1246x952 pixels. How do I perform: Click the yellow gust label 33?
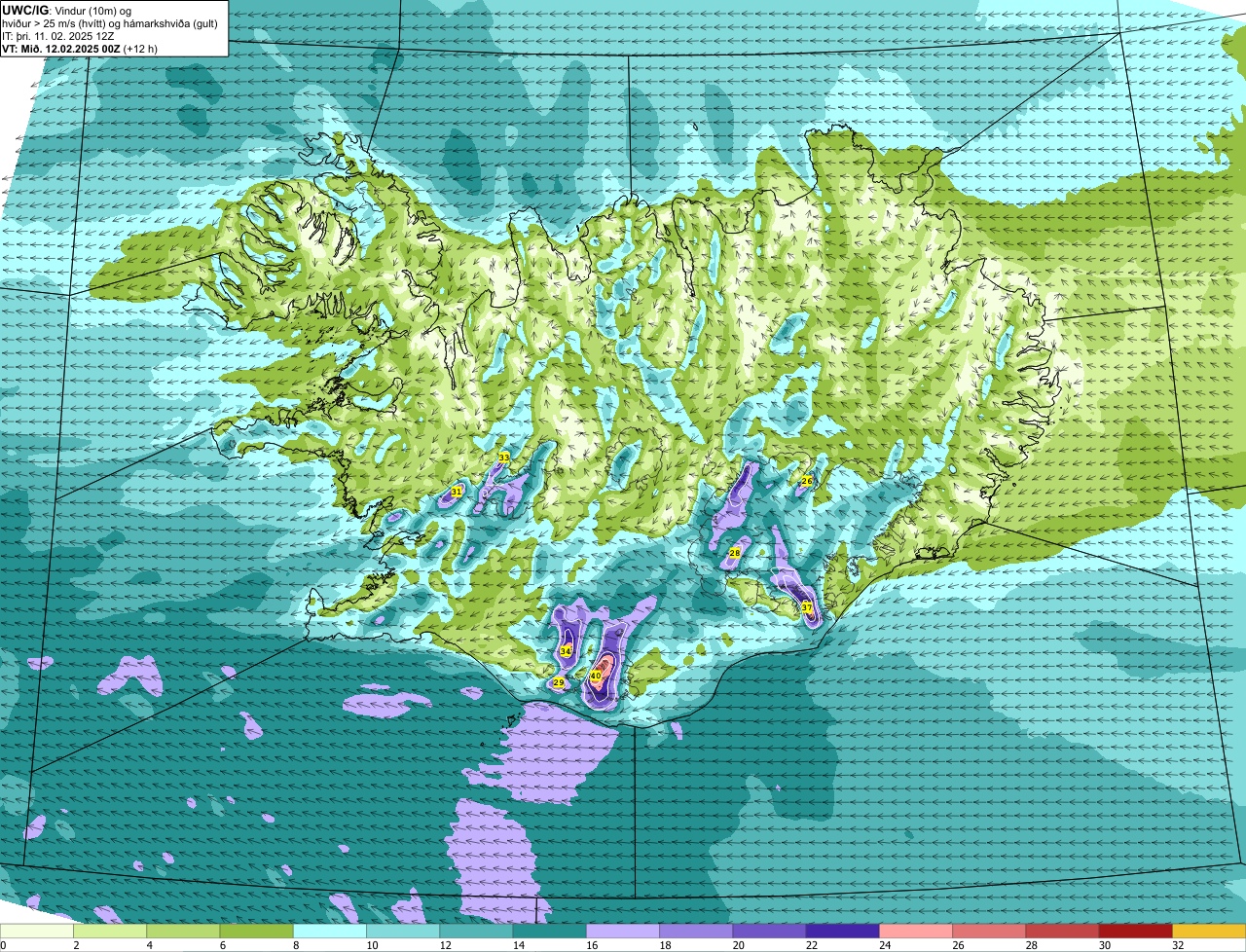click(x=503, y=457)
